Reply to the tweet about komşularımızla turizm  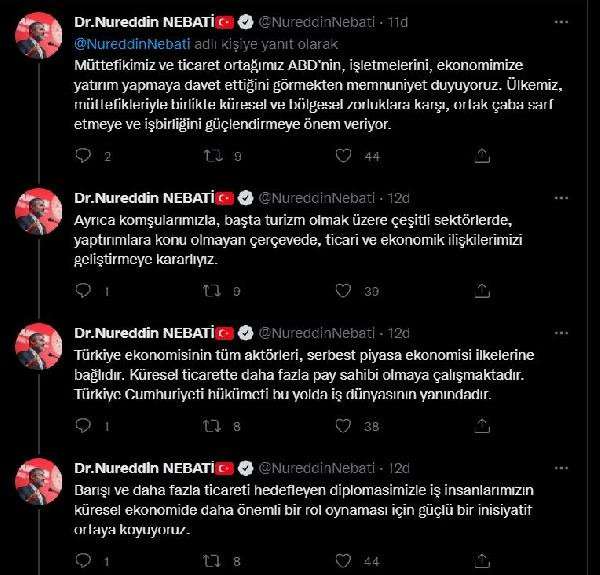83,291
